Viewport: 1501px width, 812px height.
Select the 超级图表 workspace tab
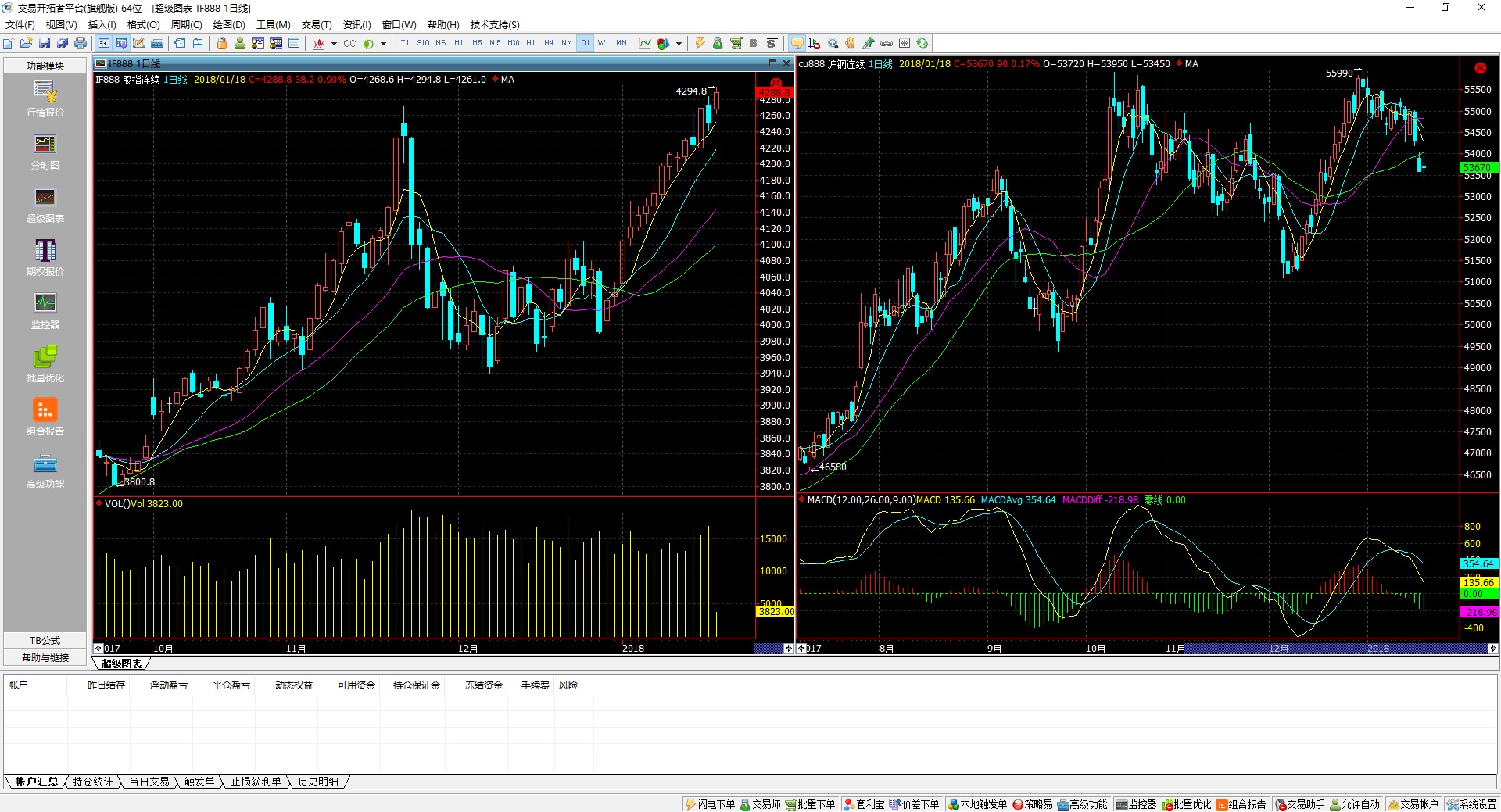coord(122,664)
